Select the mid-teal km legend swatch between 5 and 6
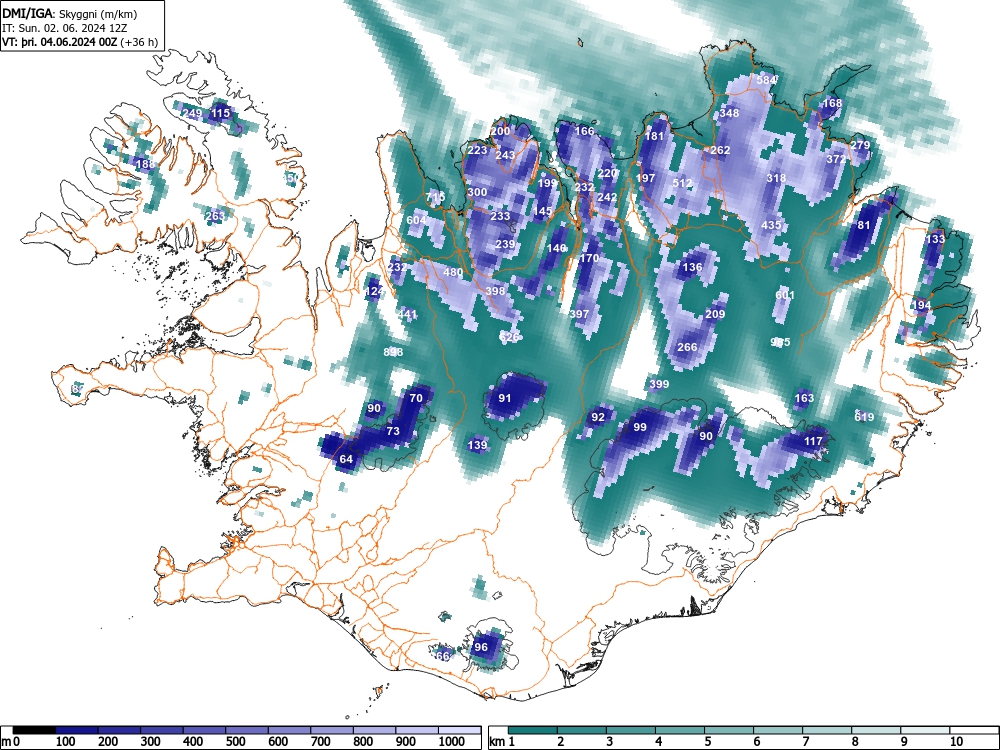 (729, 730)
